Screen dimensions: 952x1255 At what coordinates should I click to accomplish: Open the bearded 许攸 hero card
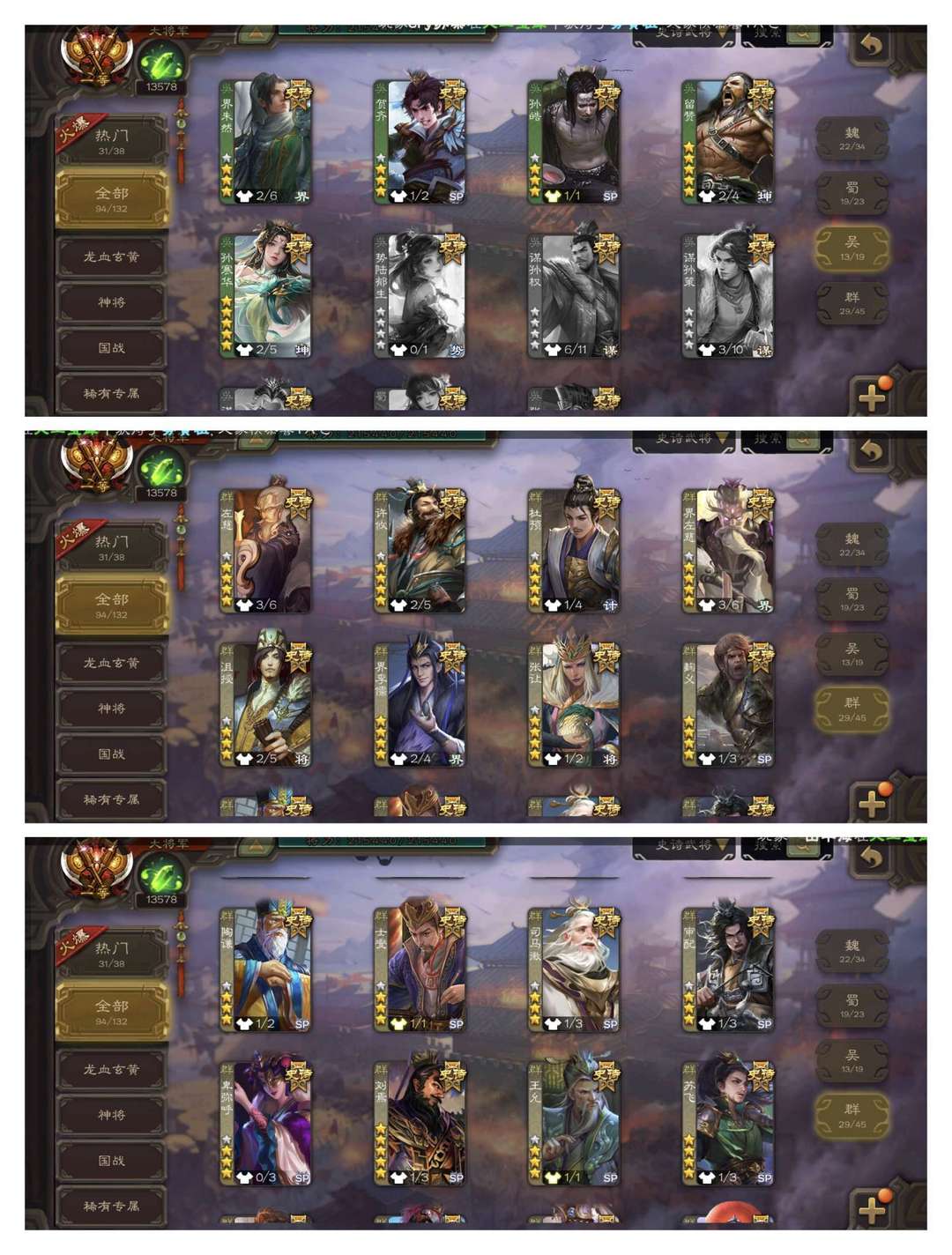pos(420,550)
